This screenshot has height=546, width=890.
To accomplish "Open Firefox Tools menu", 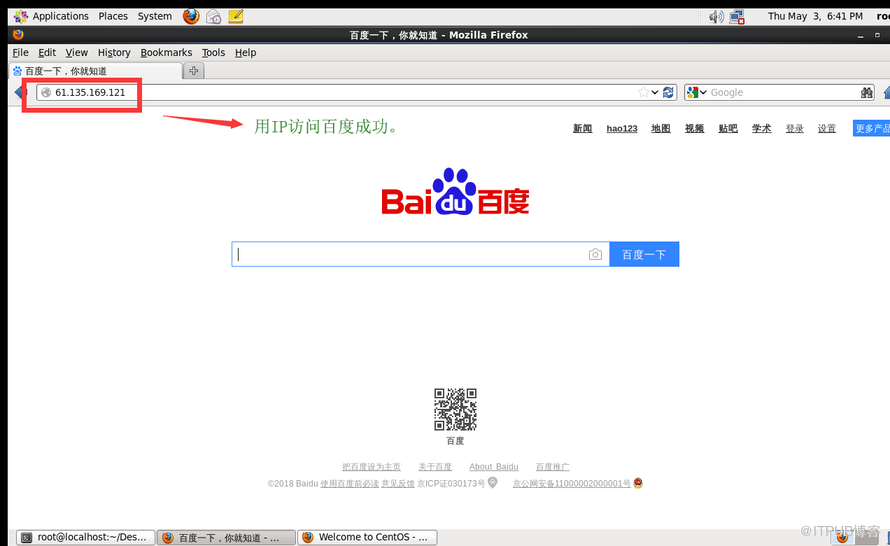I will click(213, 52).
